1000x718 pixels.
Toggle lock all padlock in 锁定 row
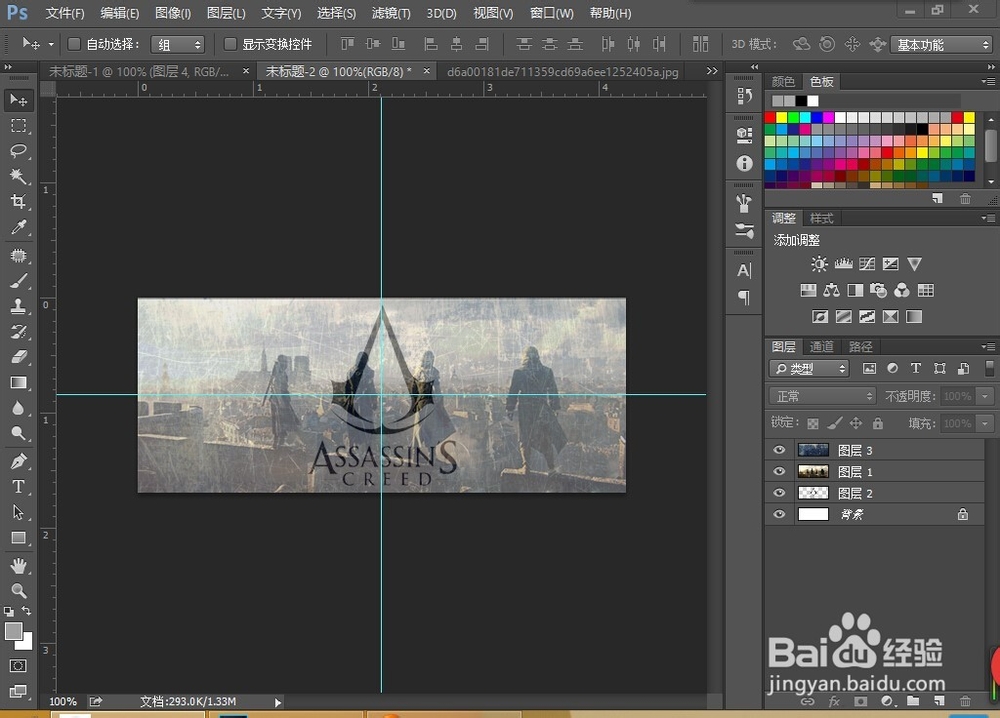[878, 423]
